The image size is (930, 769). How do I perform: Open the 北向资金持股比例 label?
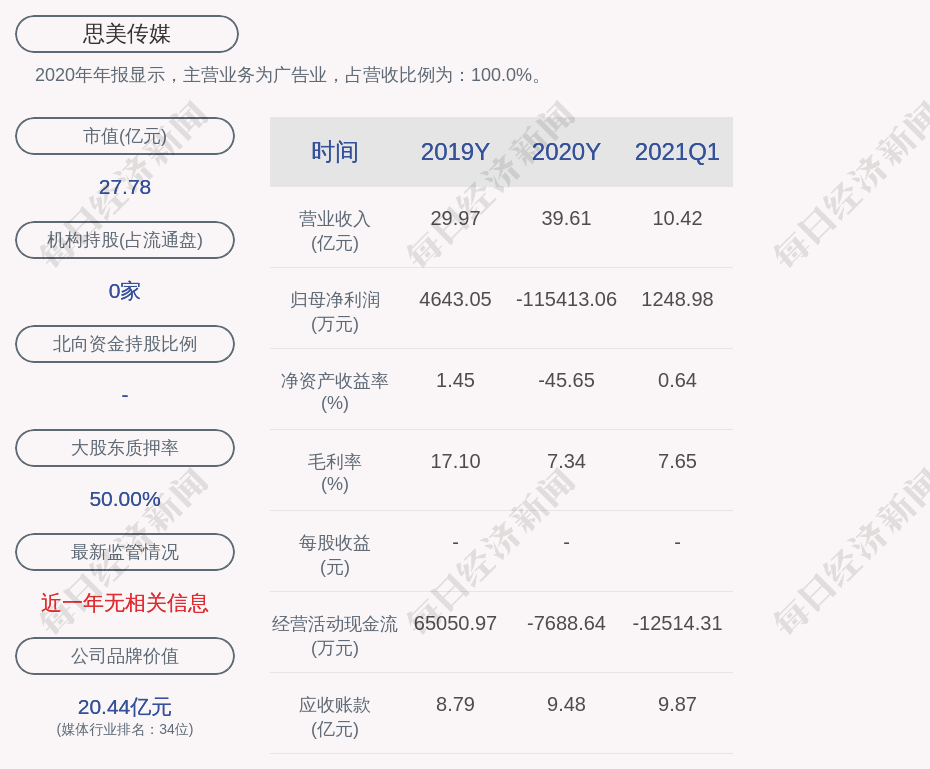point(125,344)
